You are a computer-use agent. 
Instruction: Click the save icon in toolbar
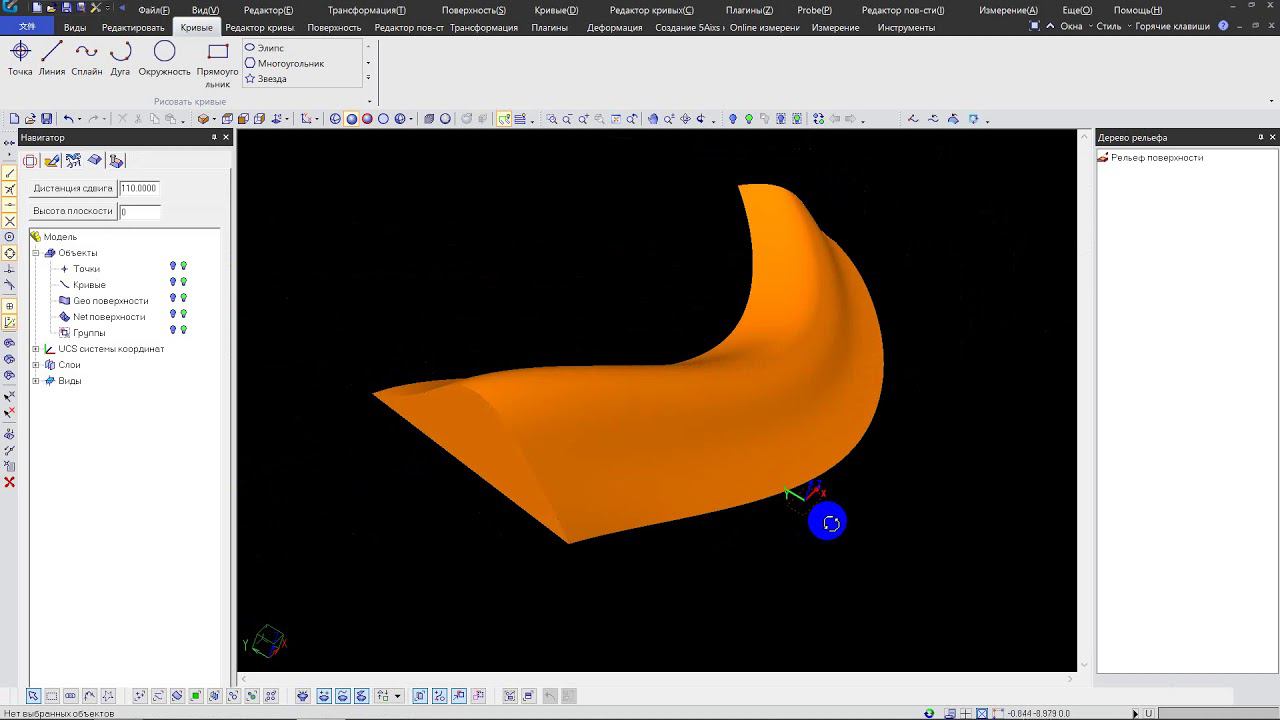(x=46, y=119)
